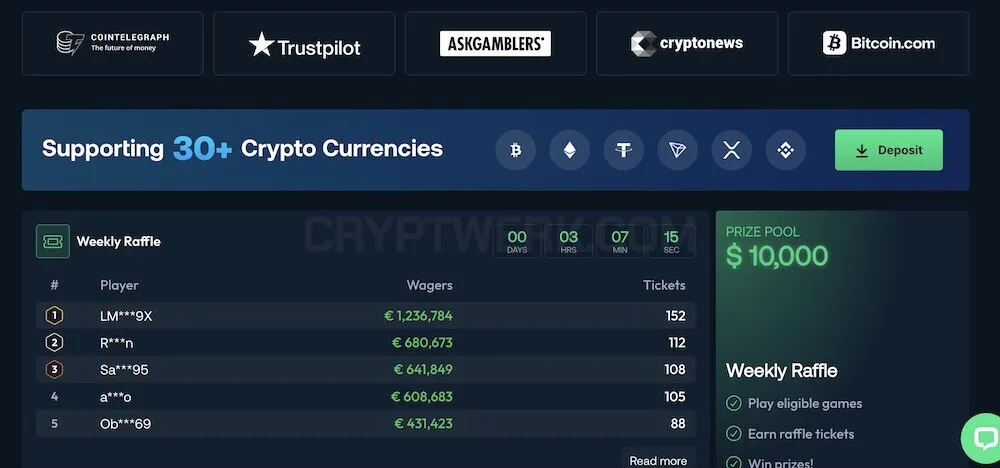Open the Read more link
Viewport: 1000px width, 468px height.
coord(658,459)
